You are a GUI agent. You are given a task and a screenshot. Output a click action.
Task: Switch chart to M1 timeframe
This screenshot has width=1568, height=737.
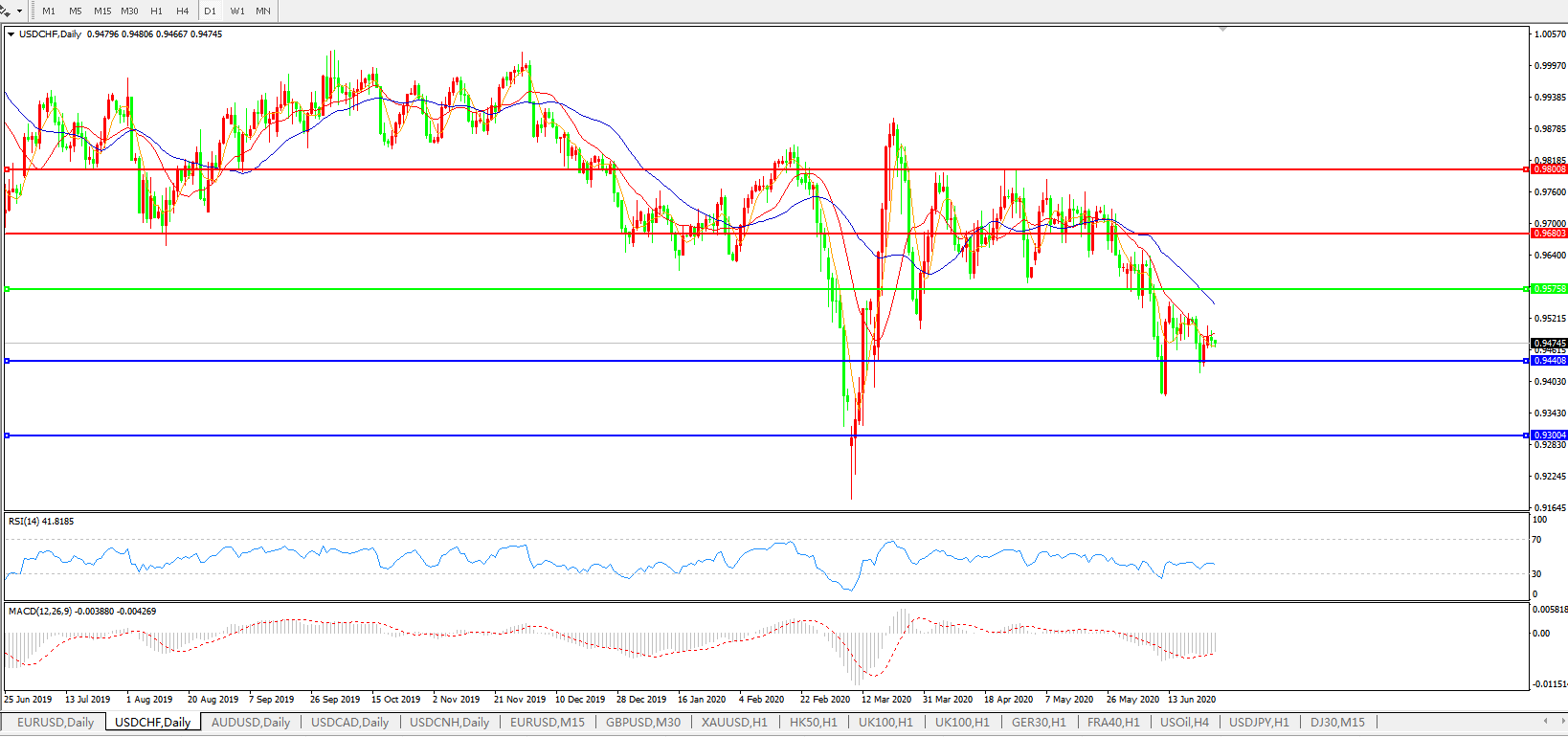(49, 11)
